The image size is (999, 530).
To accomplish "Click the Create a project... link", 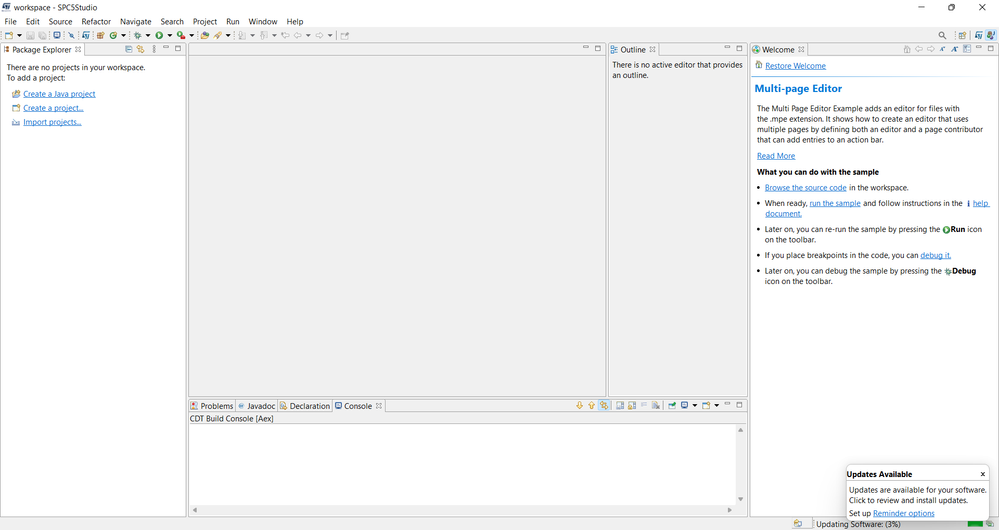I will pos(54,108).
